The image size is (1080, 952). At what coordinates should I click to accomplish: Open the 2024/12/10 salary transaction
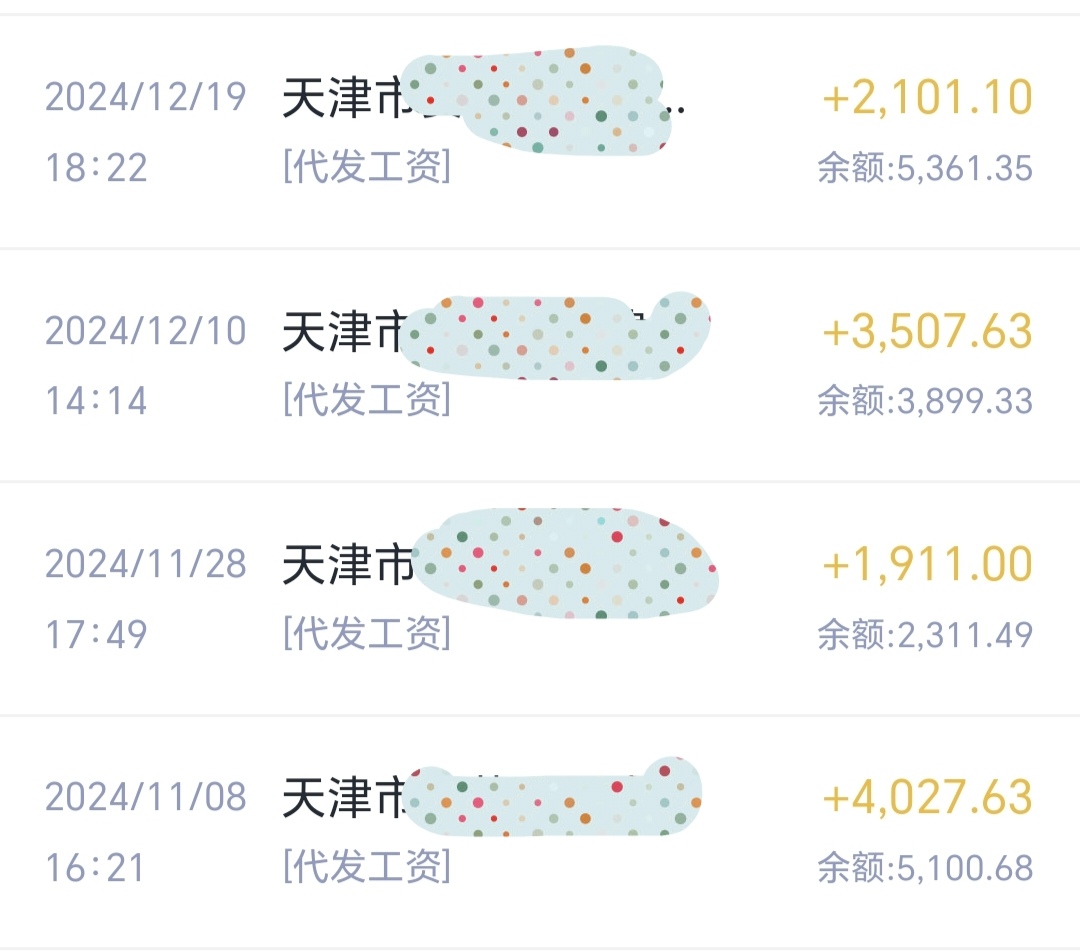[x=540, y=366]
